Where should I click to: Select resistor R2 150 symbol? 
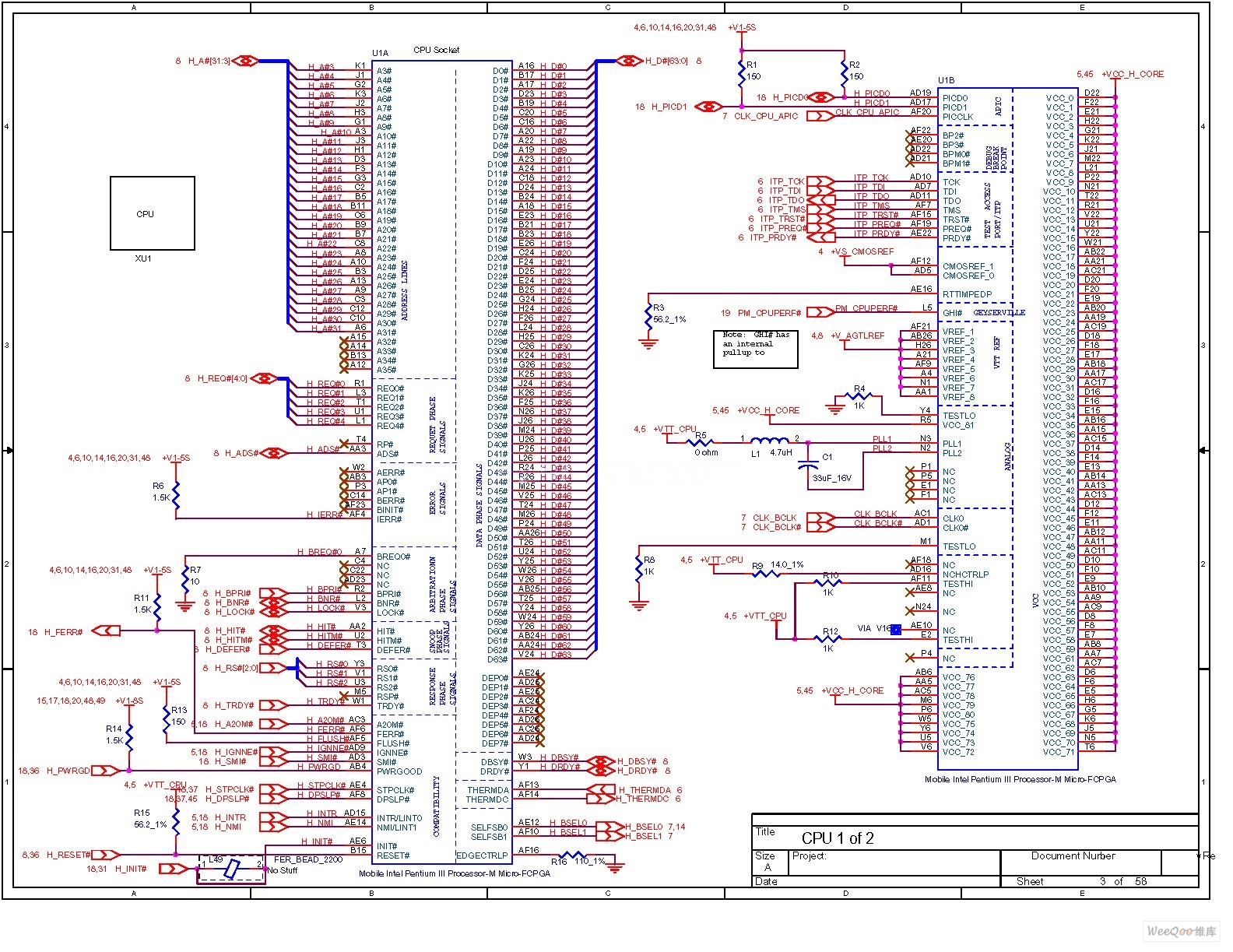845,75
